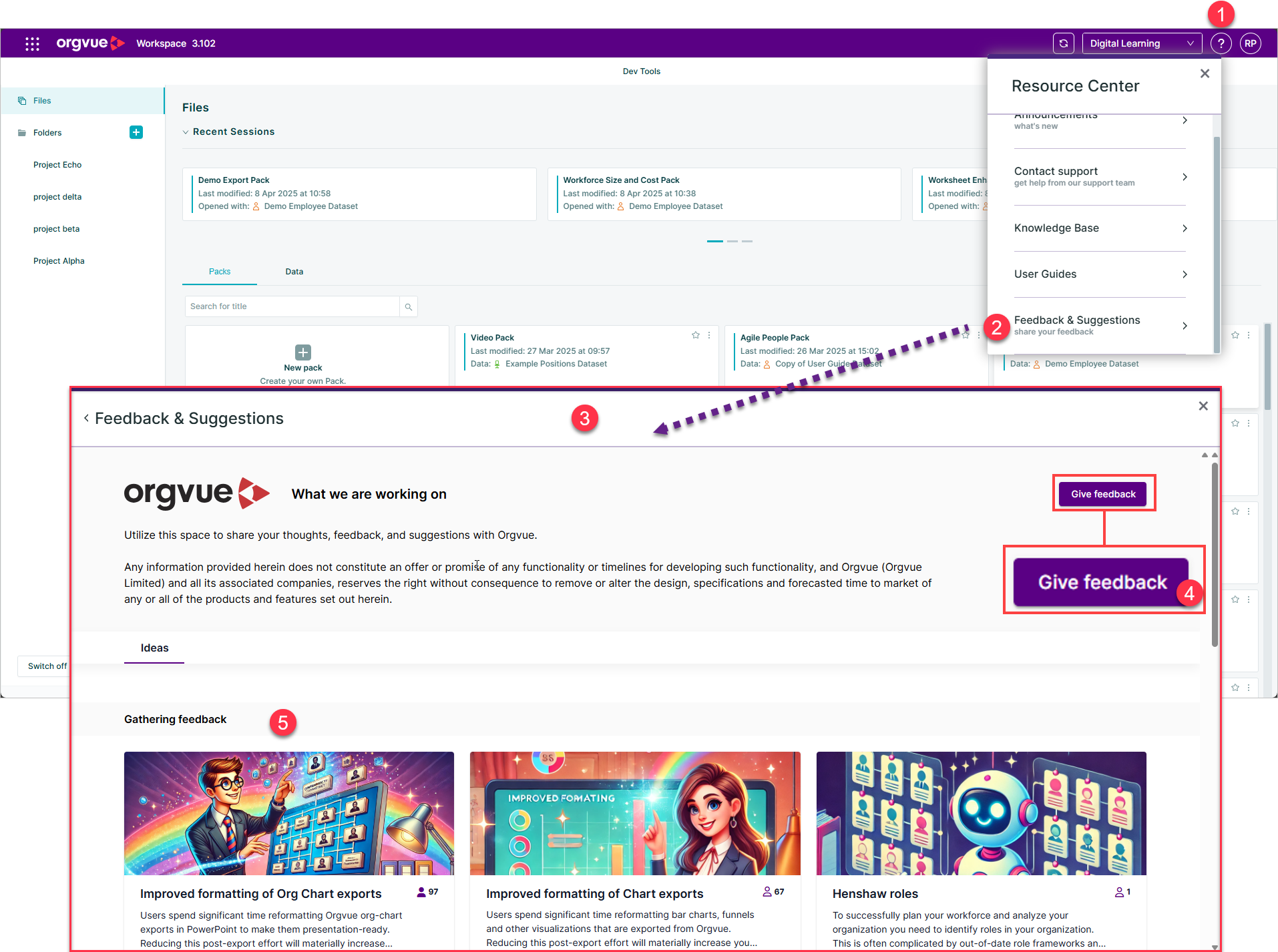The height and width of the screenshot is (952, 1278).
Task: Click the vote count icon showing 97
Action: point(421,892)
